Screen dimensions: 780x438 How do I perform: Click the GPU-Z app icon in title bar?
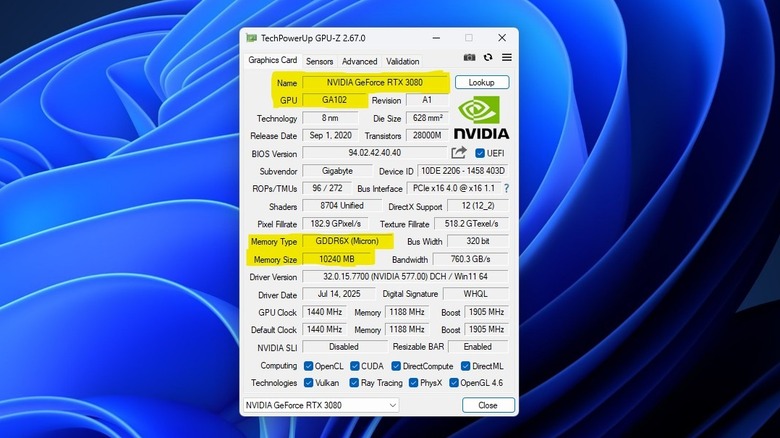tap(251, 37)
